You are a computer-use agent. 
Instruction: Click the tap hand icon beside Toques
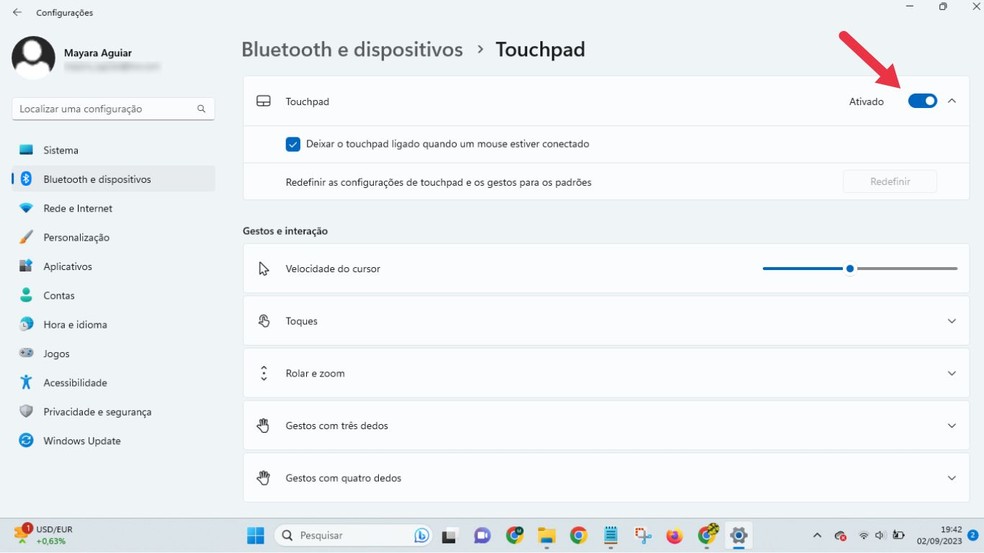pyautogui.click(x=264, y=321)
